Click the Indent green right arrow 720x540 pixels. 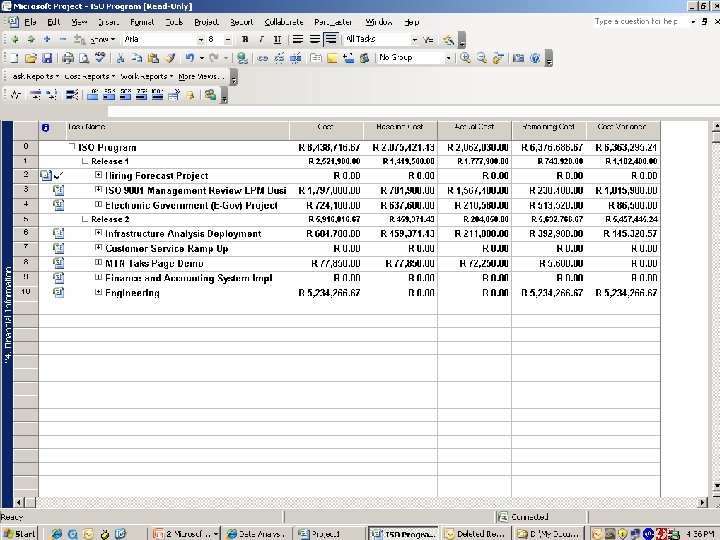click(31, 39)
